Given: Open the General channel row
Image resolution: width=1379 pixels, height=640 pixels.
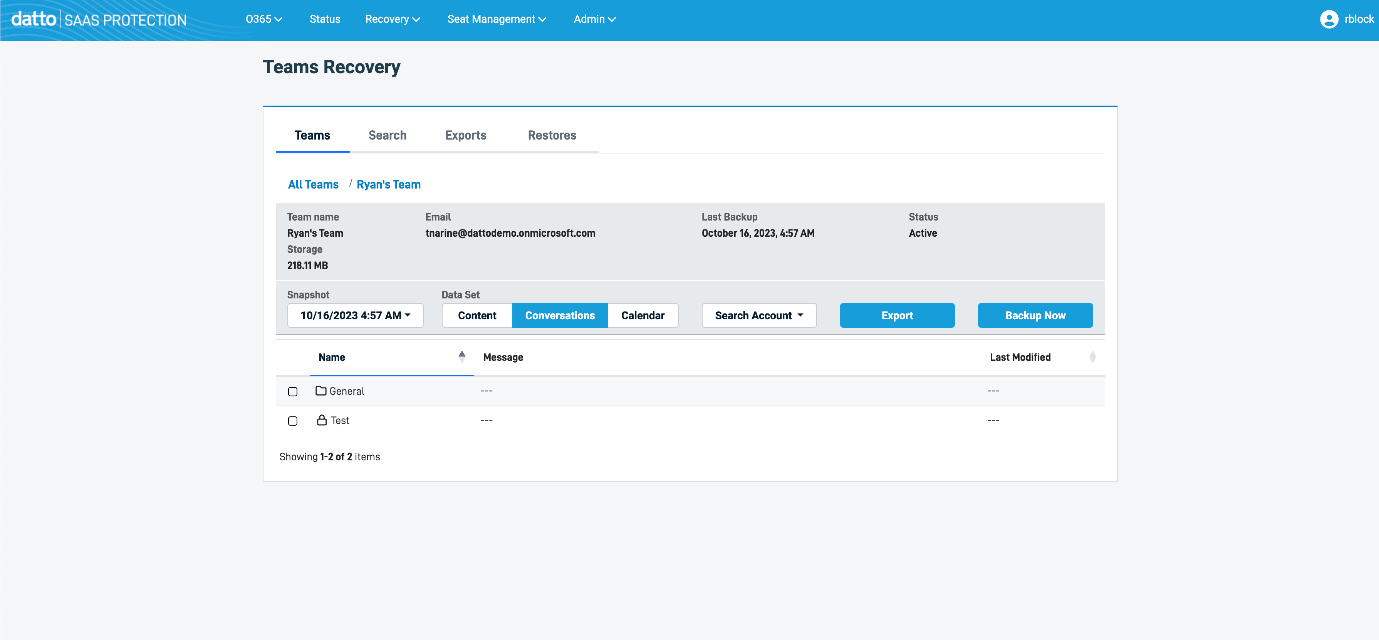Looking at the screenshot, I should pyautogui.click(x=690, y=391).
